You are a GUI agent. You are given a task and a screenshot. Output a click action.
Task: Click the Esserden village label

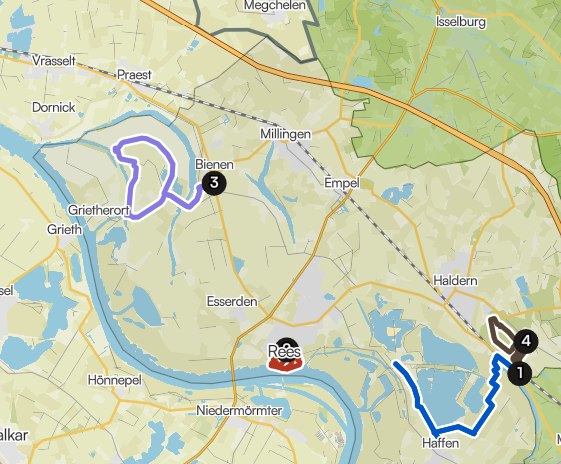(232, 301)
